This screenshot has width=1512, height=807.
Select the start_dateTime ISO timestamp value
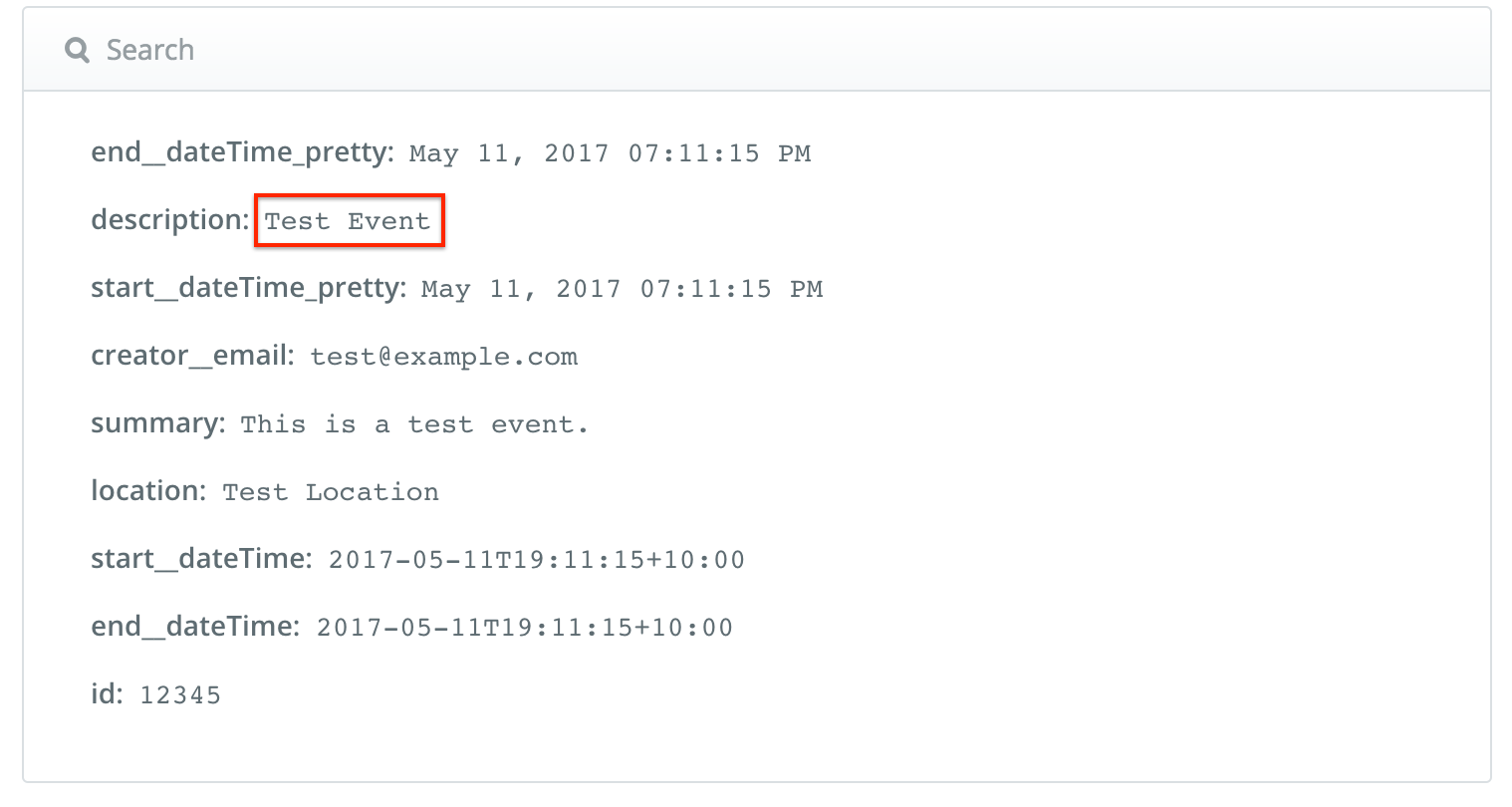(x=537, y=560)
